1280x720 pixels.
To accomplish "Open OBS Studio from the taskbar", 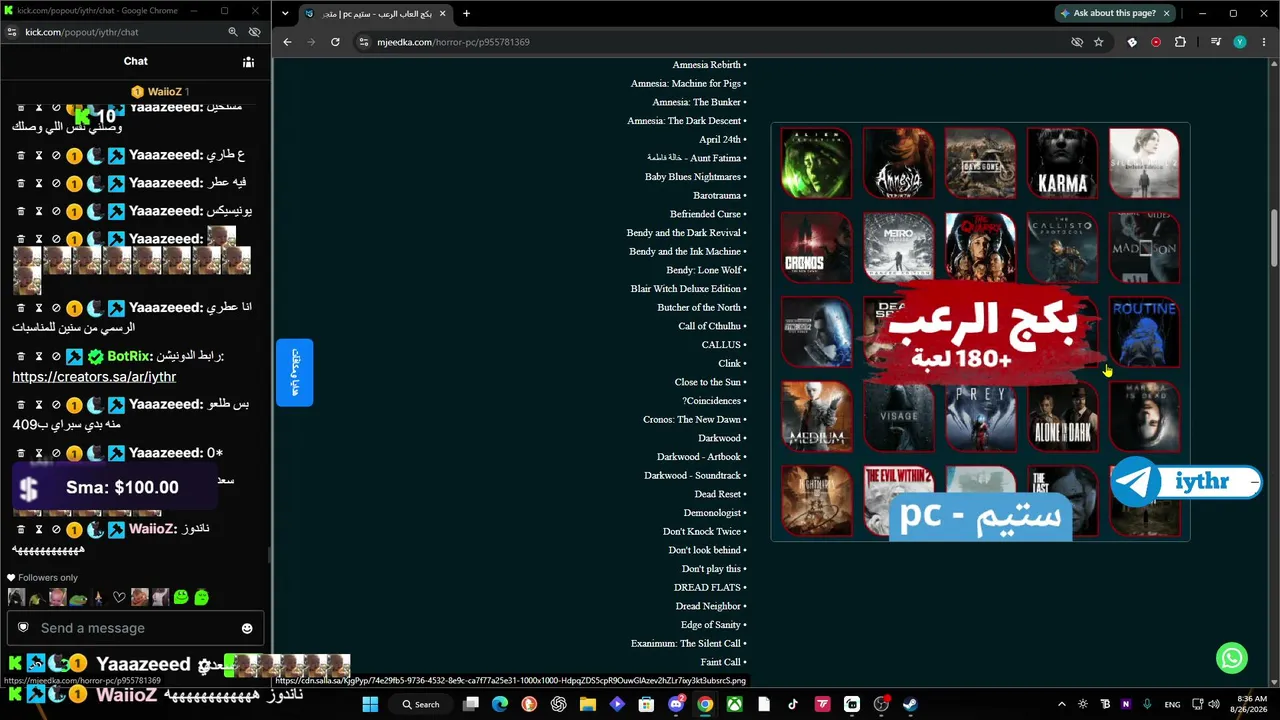I will (x=881, y=704).
